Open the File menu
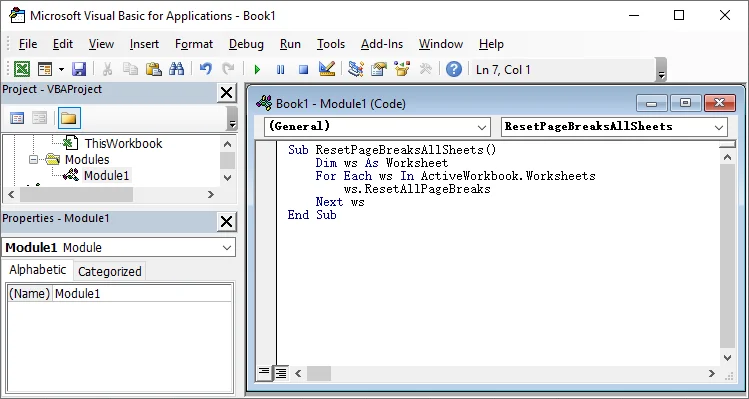Viewport: 749px width, 399px height. [28, 44]
